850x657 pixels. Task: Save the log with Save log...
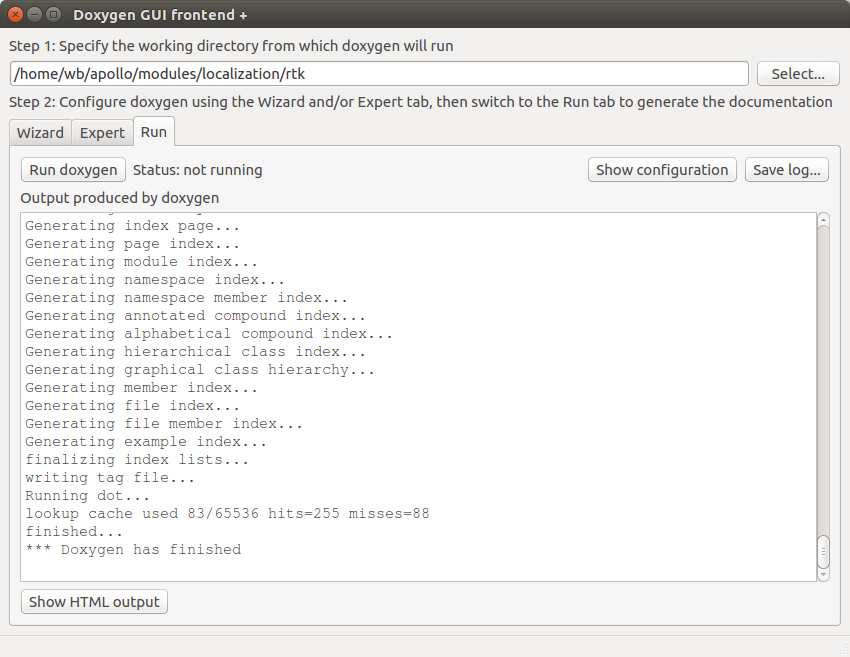point(787,170)
